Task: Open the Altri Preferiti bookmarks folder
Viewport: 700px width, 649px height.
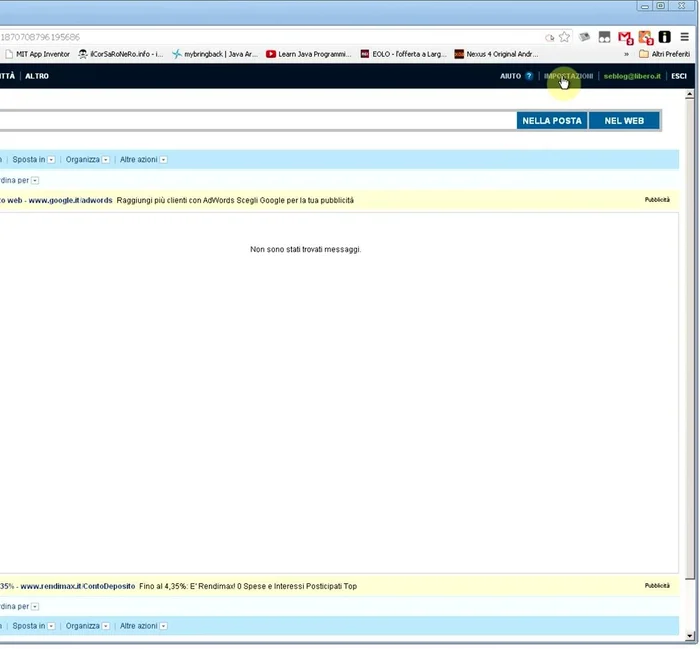Action: coord(664,54)
